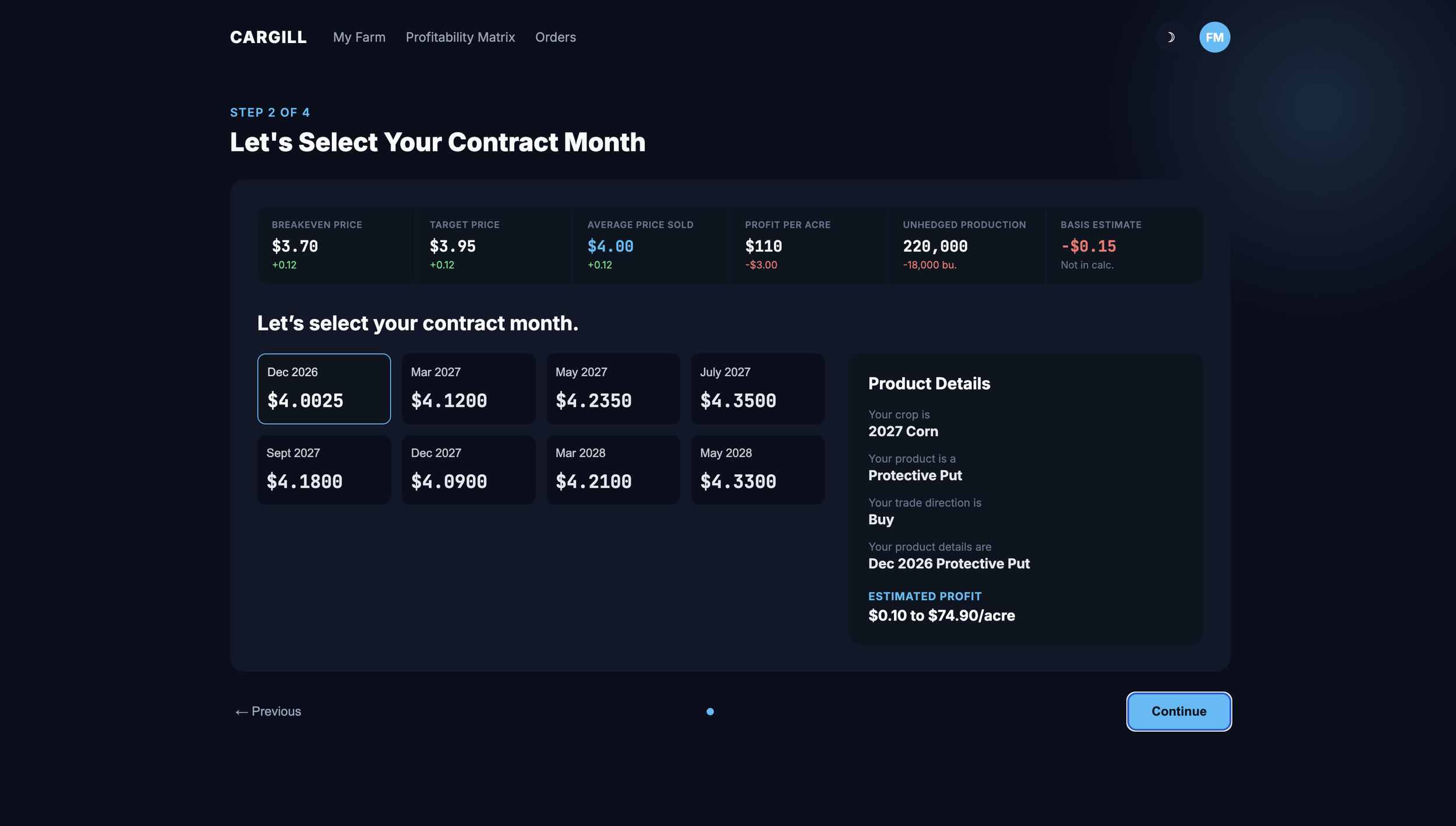
Task: Click the Profit Per Acre $110 value
Action: point(764,246)
